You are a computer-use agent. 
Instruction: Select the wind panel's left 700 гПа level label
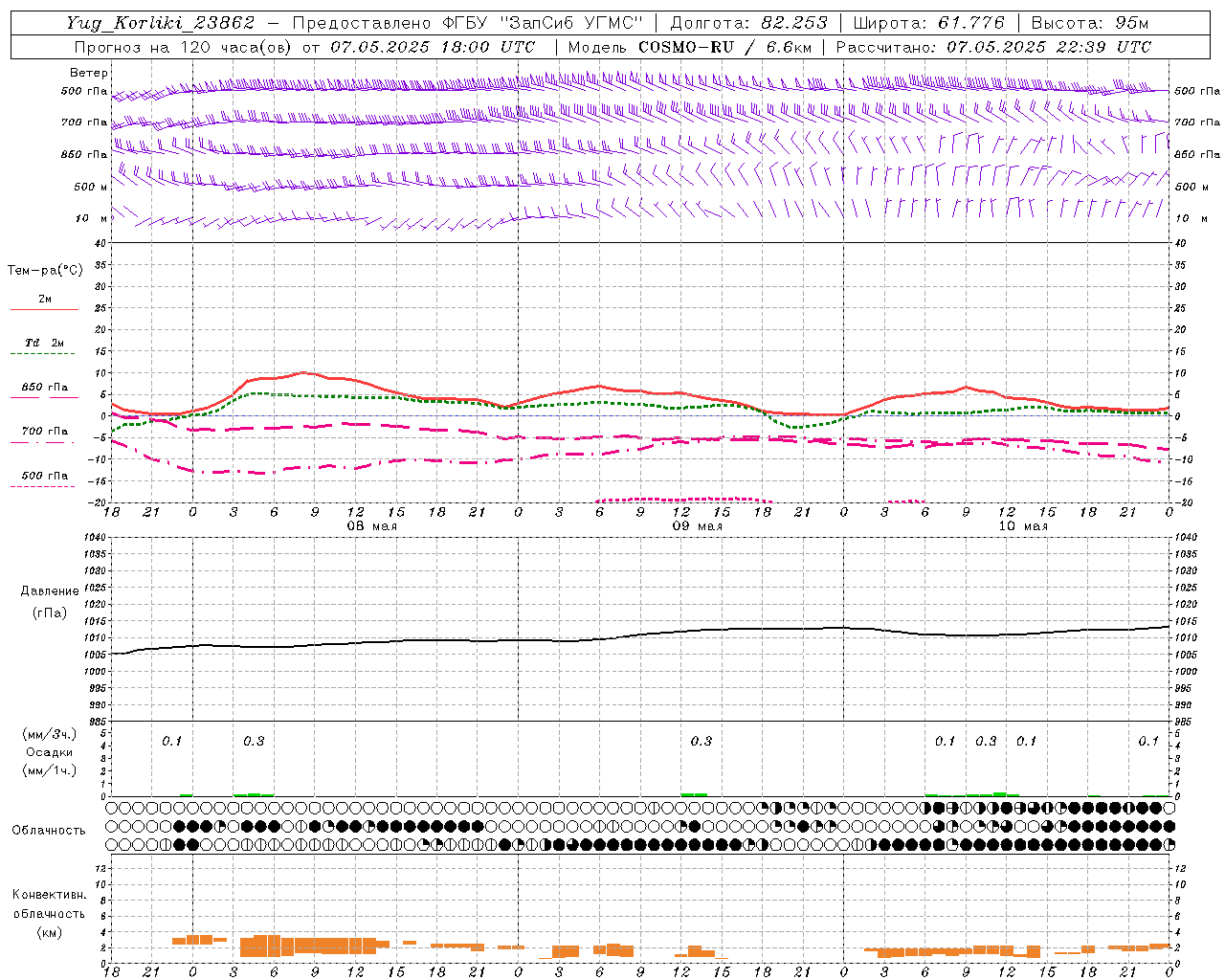(x=84, y=122)
